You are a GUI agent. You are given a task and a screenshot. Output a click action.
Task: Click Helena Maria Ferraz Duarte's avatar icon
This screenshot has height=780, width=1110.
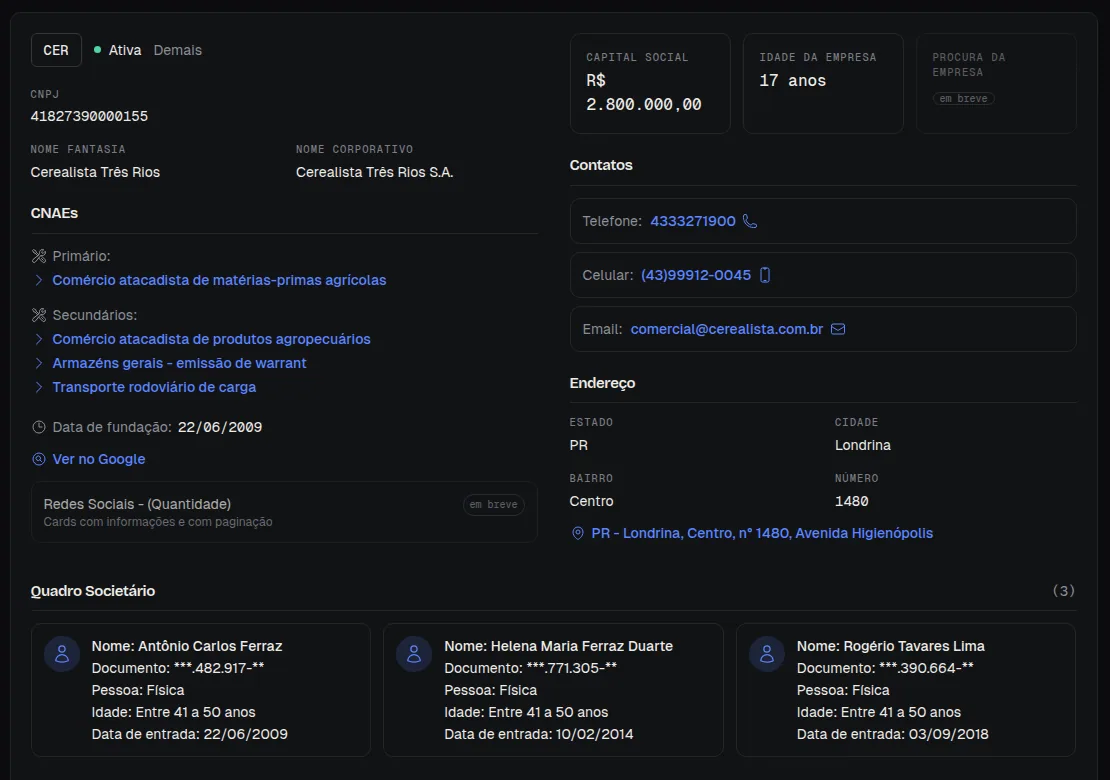pyautogui.click(x=414, y=653)
